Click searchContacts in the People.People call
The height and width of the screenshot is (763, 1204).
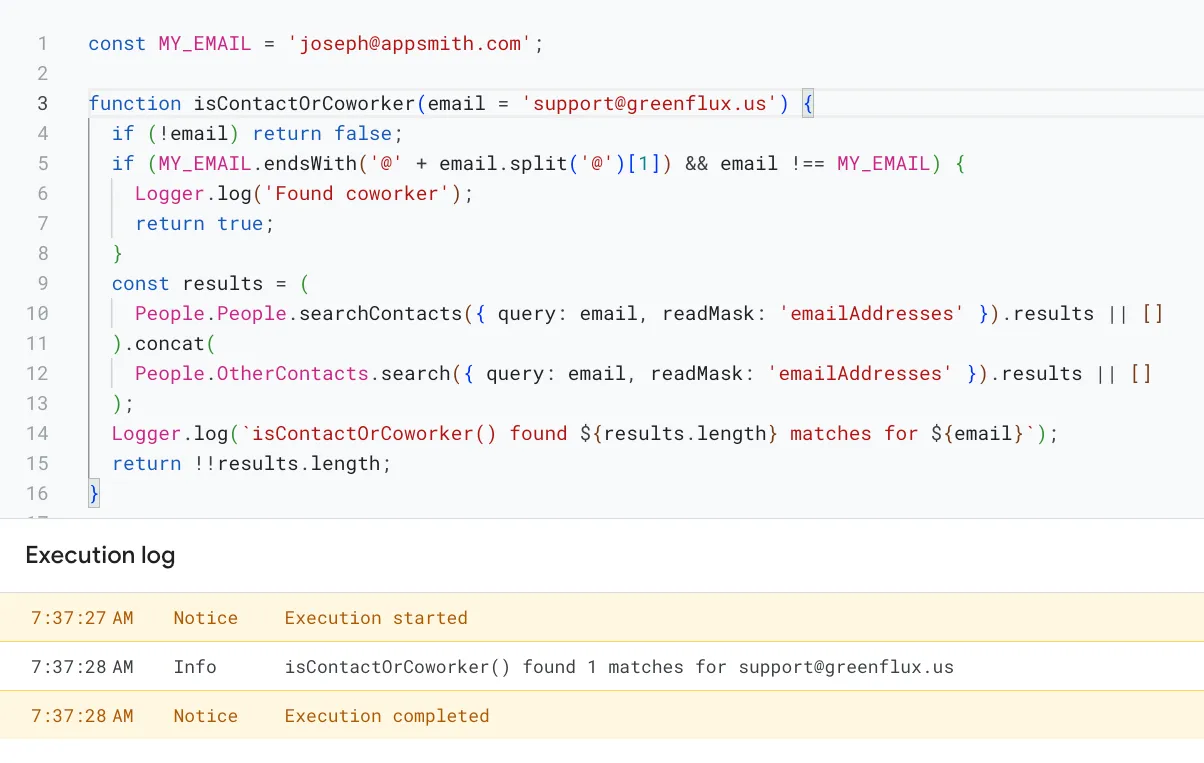tap(380, 314)
